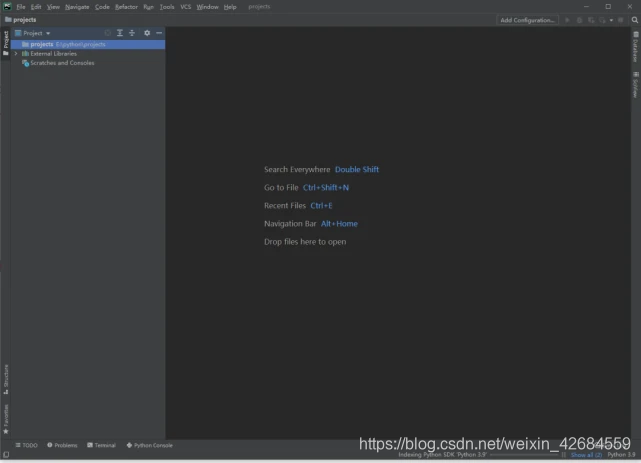Click the Collapse All icon in Project panel

tap(132, 33)
